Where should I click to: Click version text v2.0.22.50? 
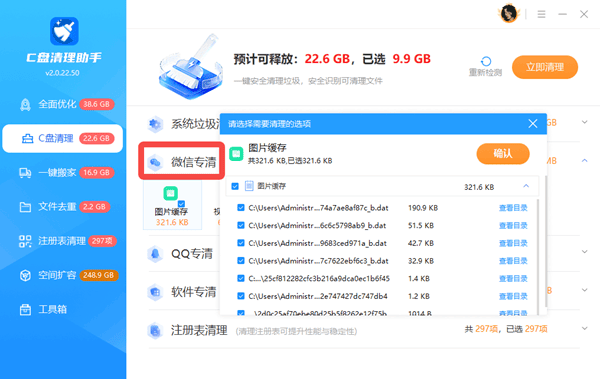tap(62, 73)
